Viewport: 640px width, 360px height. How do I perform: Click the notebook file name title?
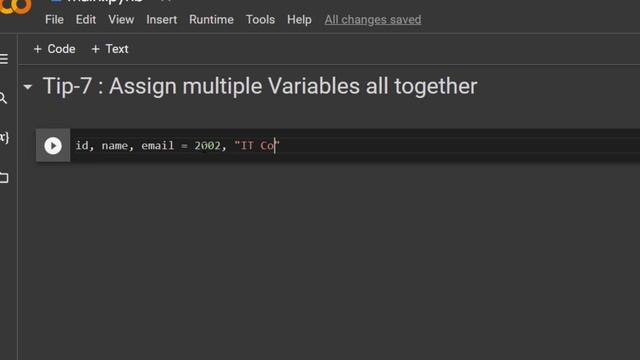pos(104,2)
